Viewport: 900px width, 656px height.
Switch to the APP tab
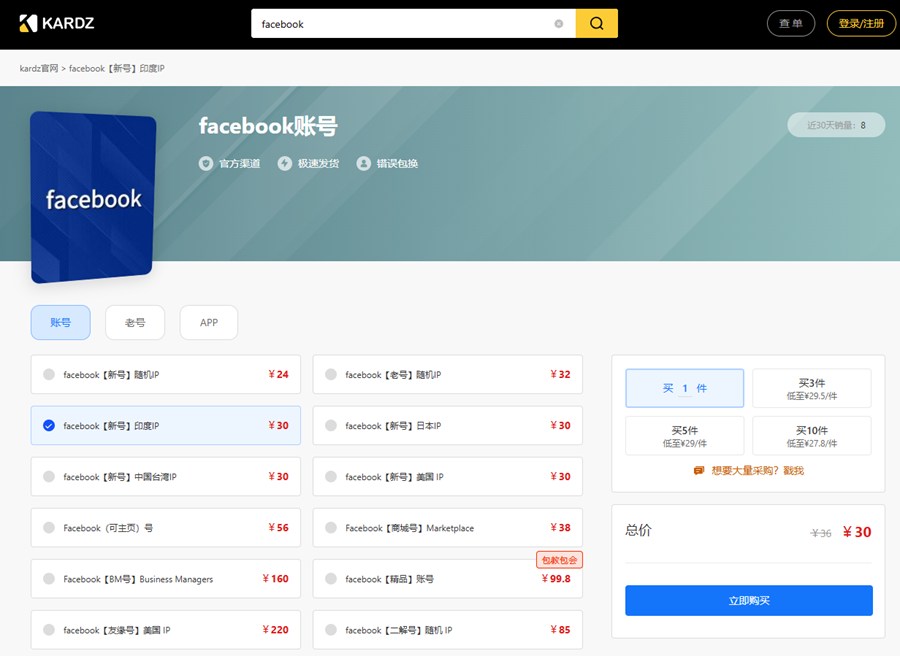point(209,323)
